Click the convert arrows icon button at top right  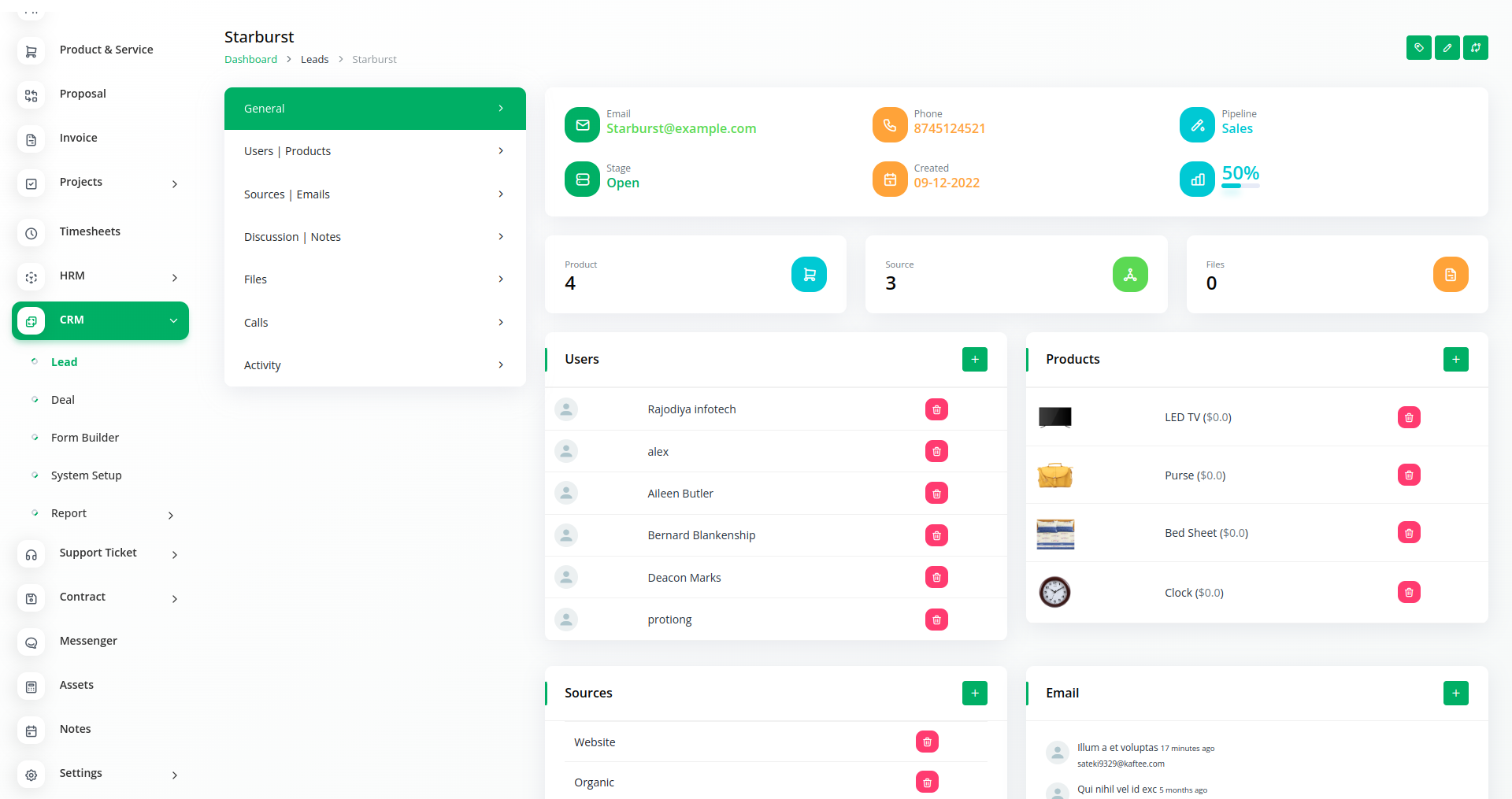pyautogui.click(x=1475, y=48)
